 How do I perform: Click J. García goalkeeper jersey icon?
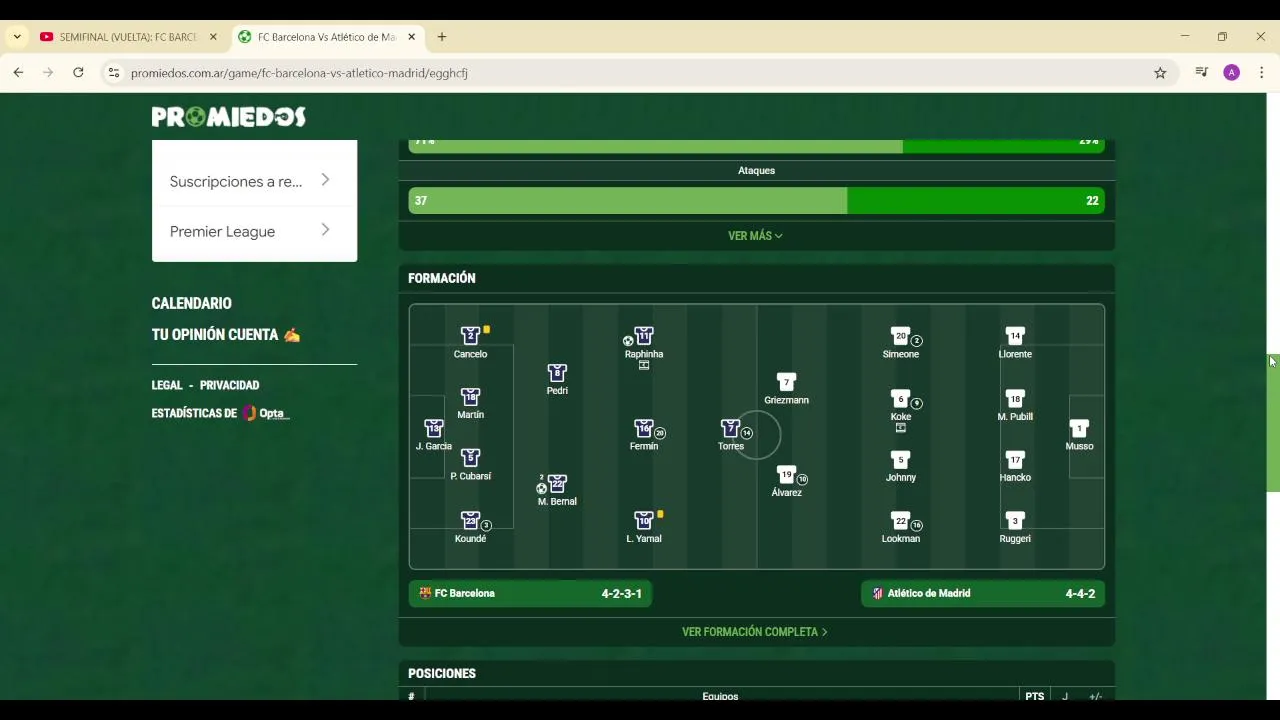(433, 428)
